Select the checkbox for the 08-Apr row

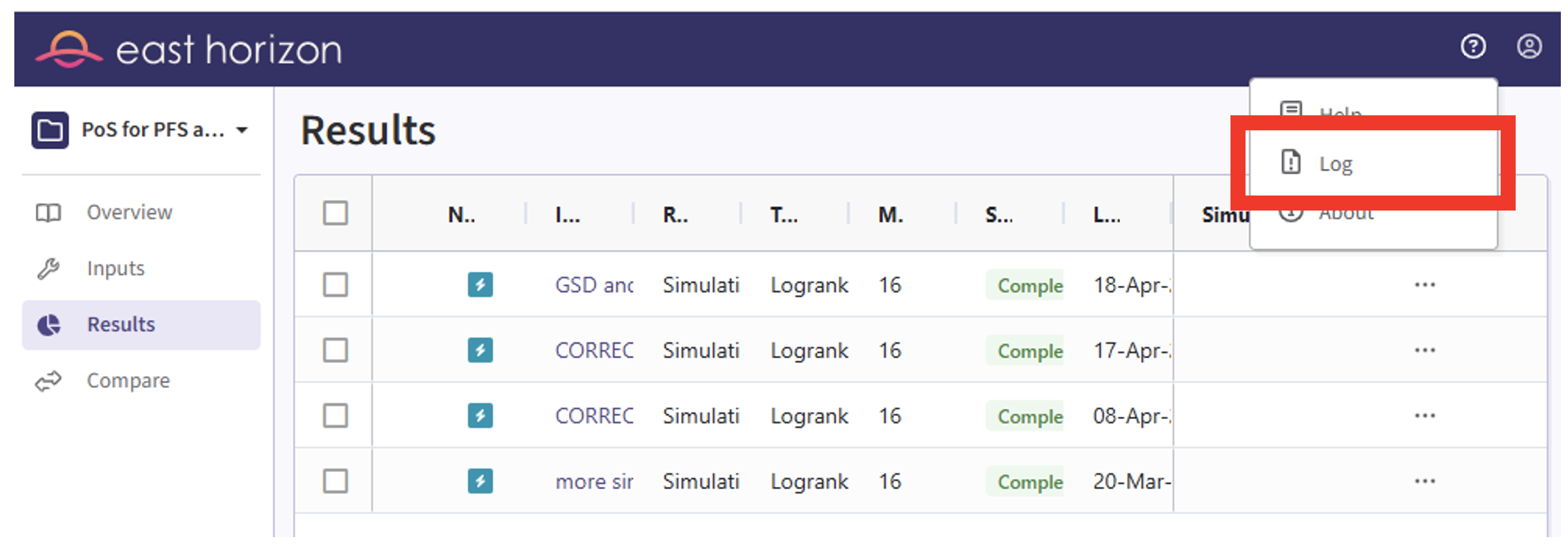click(335, 416)
